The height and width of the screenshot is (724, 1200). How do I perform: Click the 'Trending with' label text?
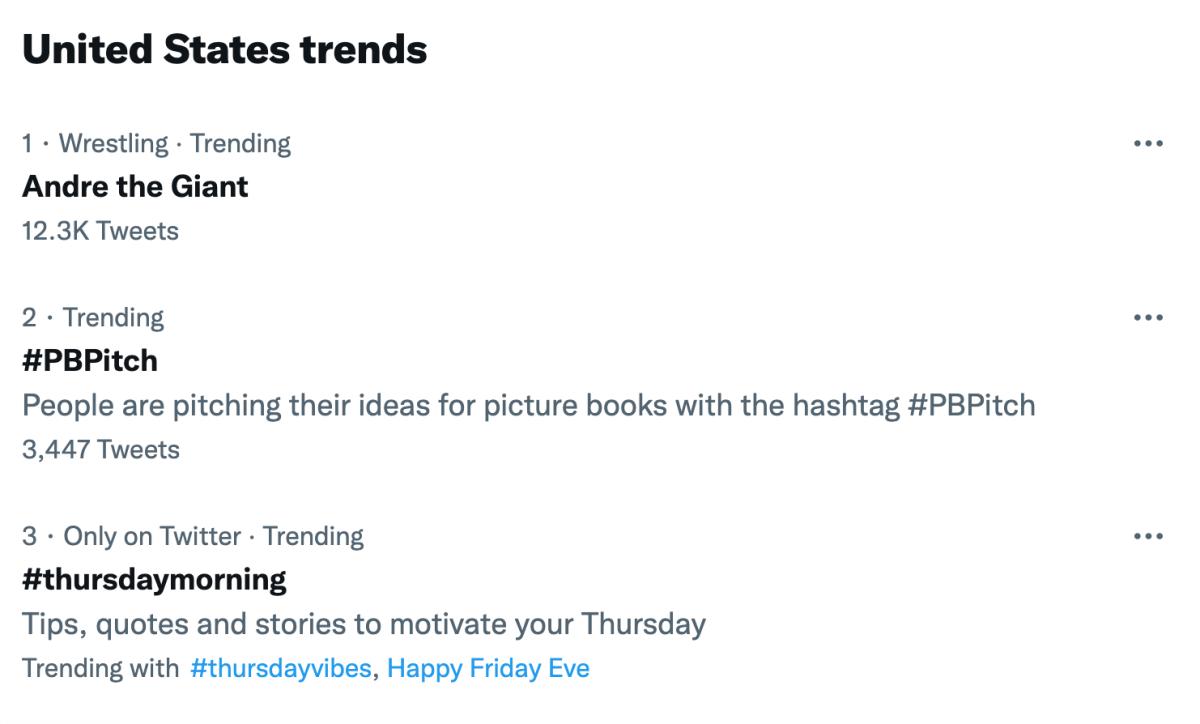pos(100,668)
